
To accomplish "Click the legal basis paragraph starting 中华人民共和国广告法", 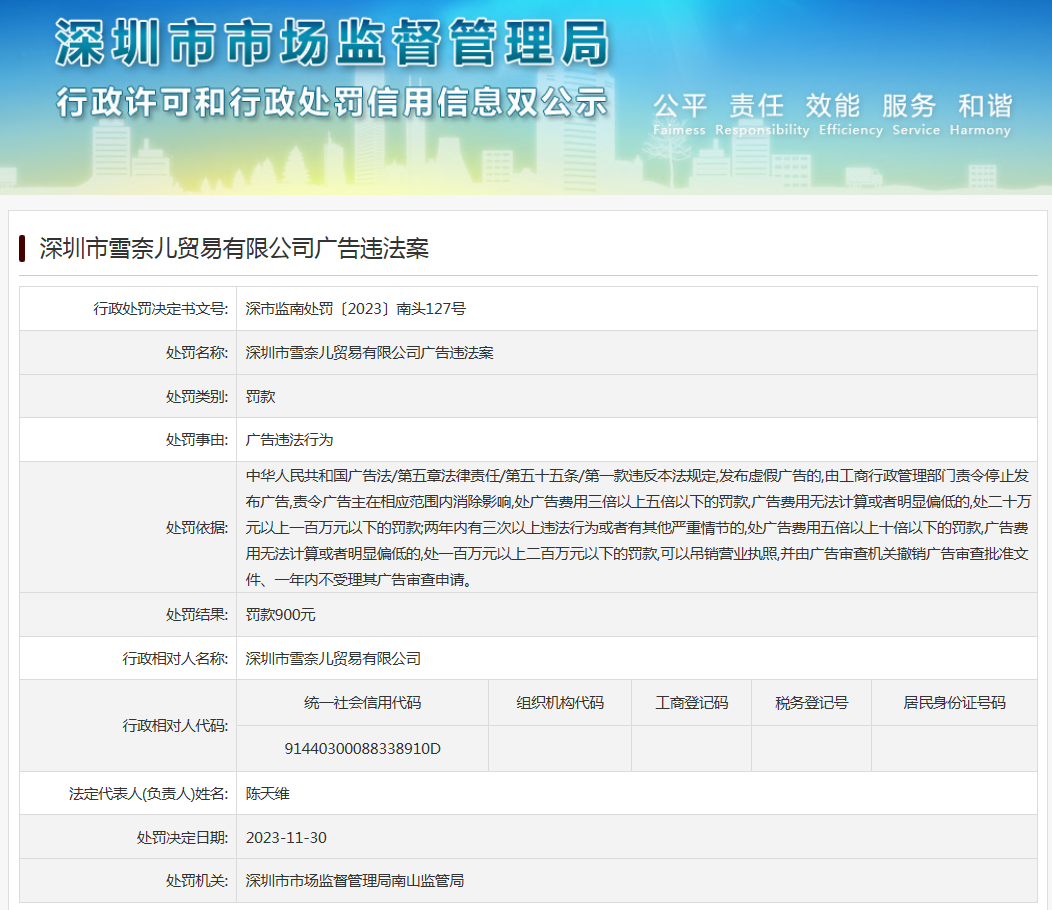I will point(637,527).
